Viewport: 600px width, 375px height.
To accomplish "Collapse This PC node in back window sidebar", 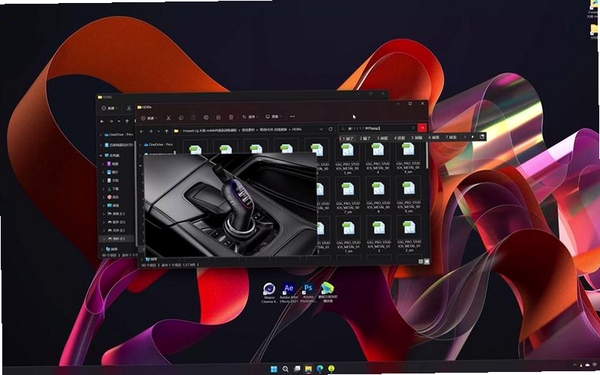I will tap(101, 155).
